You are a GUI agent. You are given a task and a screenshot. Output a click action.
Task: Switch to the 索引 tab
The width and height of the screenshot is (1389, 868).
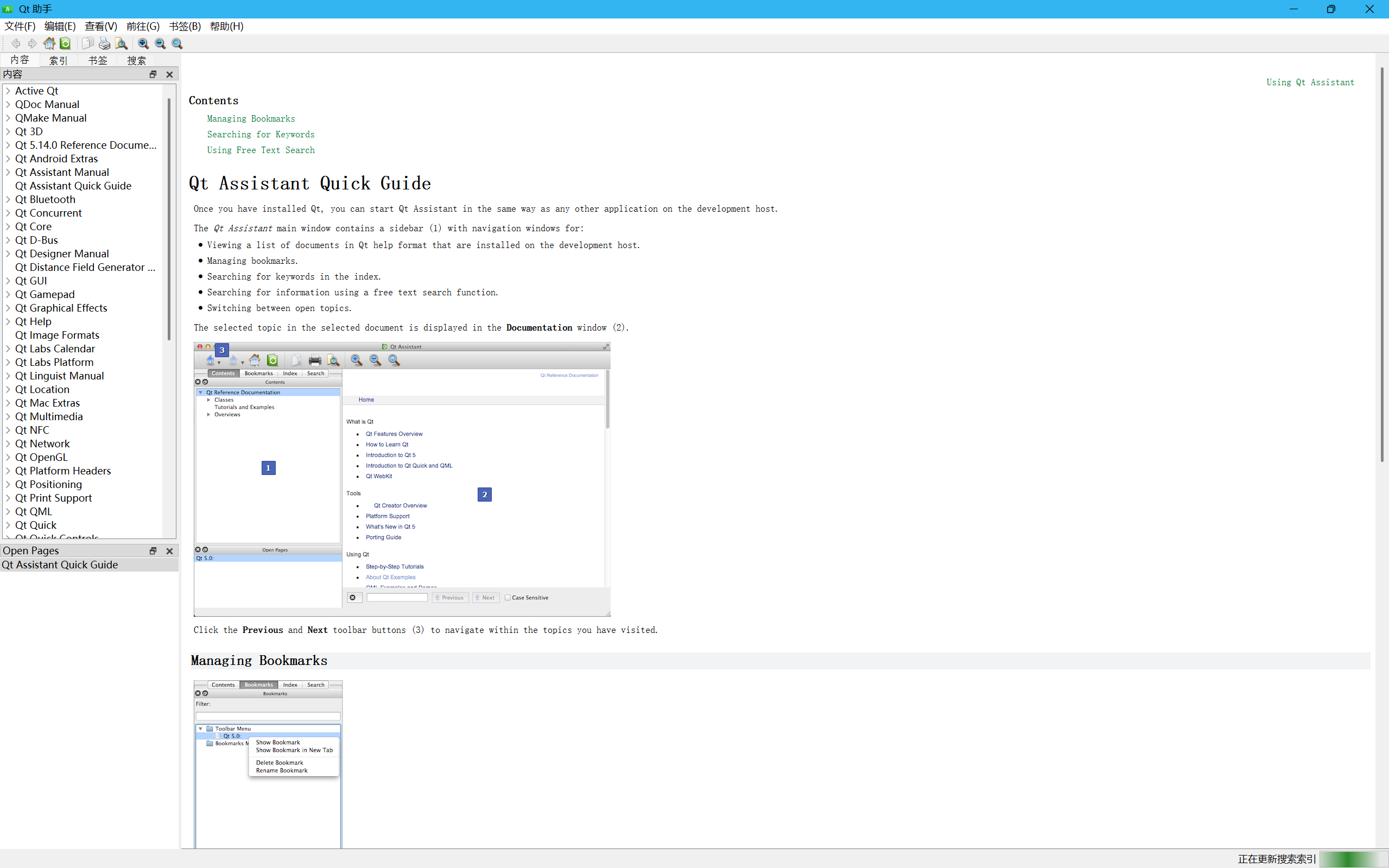click(x=59, y=60)
